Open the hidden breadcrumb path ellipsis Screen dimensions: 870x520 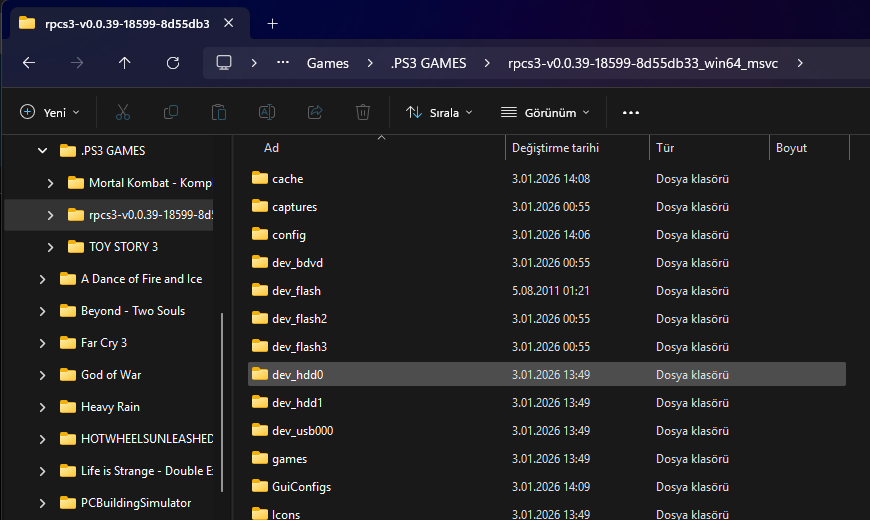(283, 63)
